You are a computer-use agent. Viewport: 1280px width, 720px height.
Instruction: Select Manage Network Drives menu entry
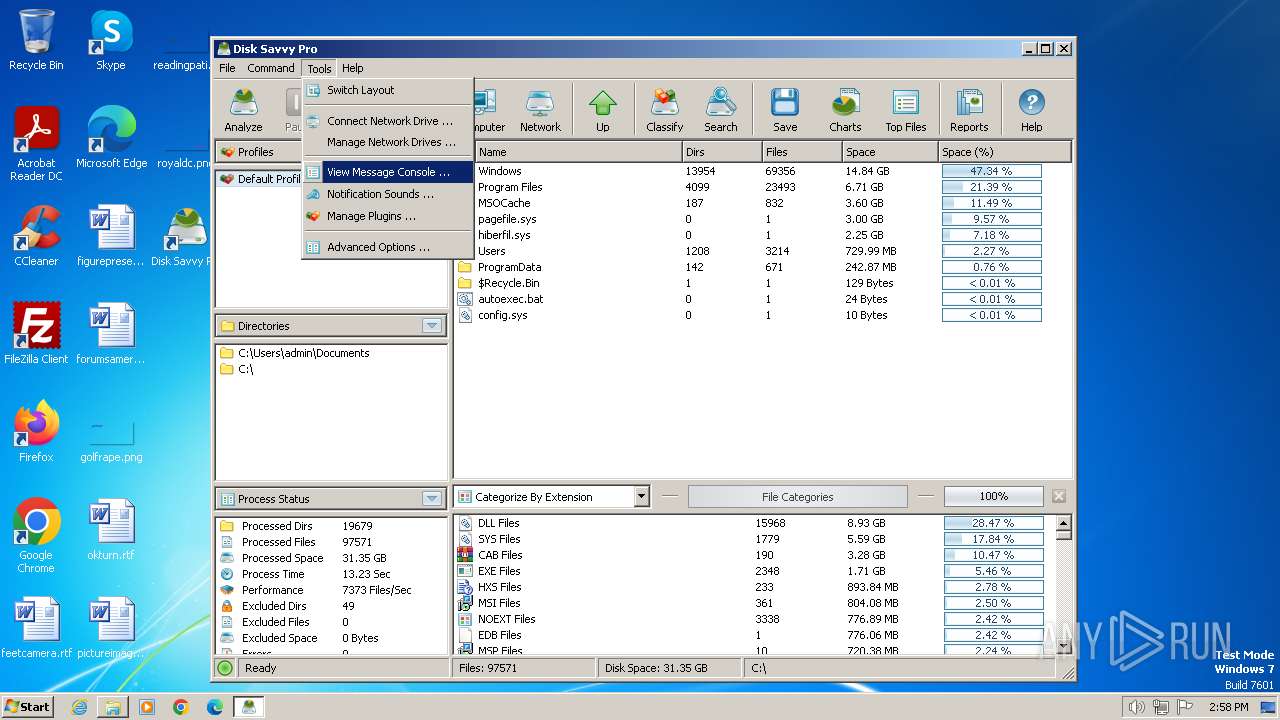click(388, 142)
